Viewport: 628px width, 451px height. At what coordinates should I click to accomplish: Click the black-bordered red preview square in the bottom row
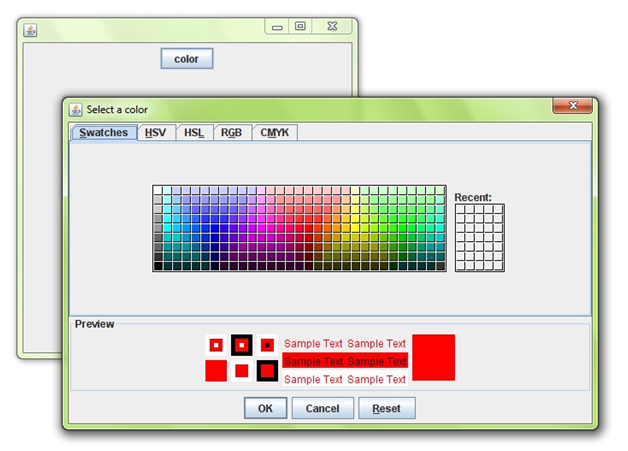[267, 371]
